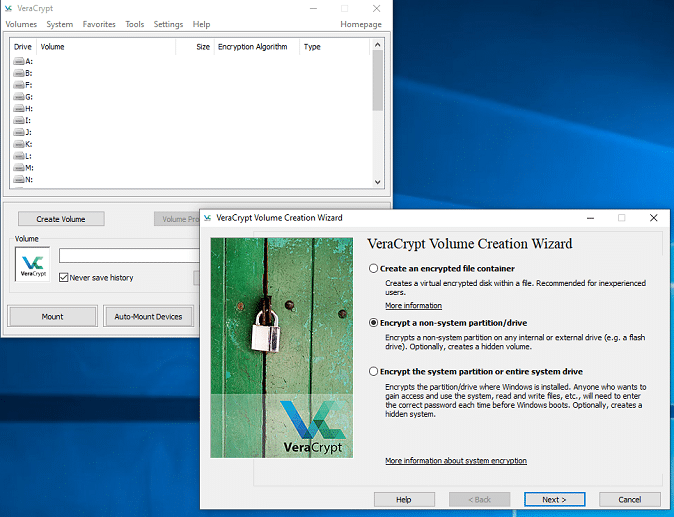Toggle Never save history checkbox
Screen dimensions: 674x517
(64, 278)
